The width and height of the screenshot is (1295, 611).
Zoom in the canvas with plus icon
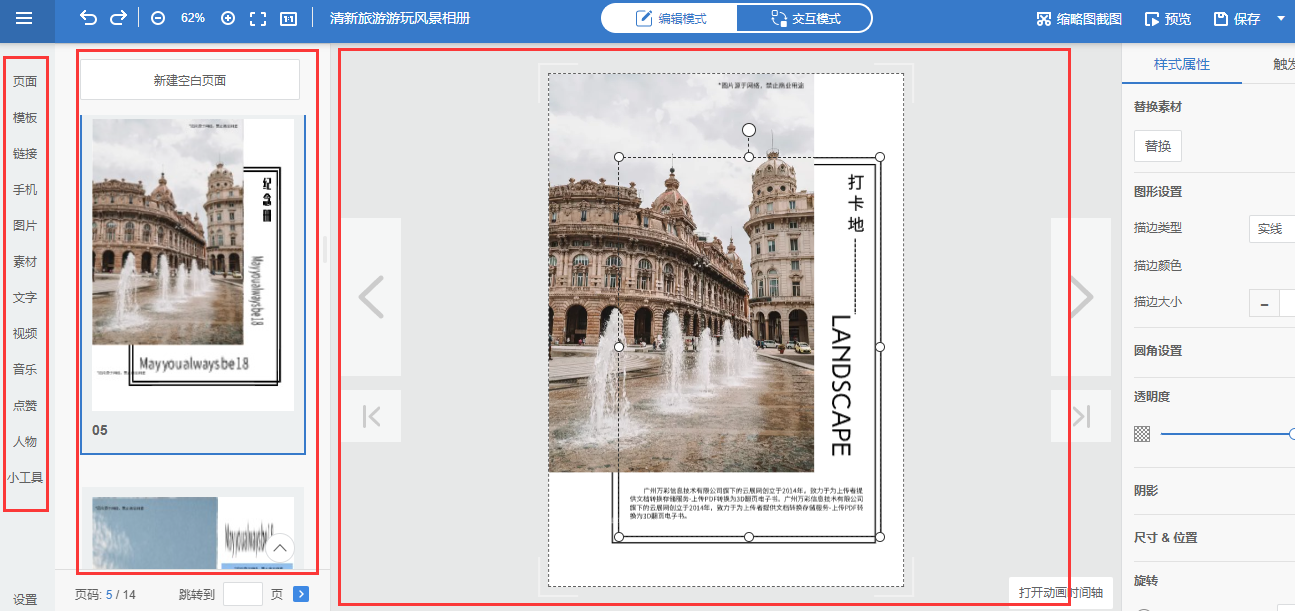tap(227, 18)
